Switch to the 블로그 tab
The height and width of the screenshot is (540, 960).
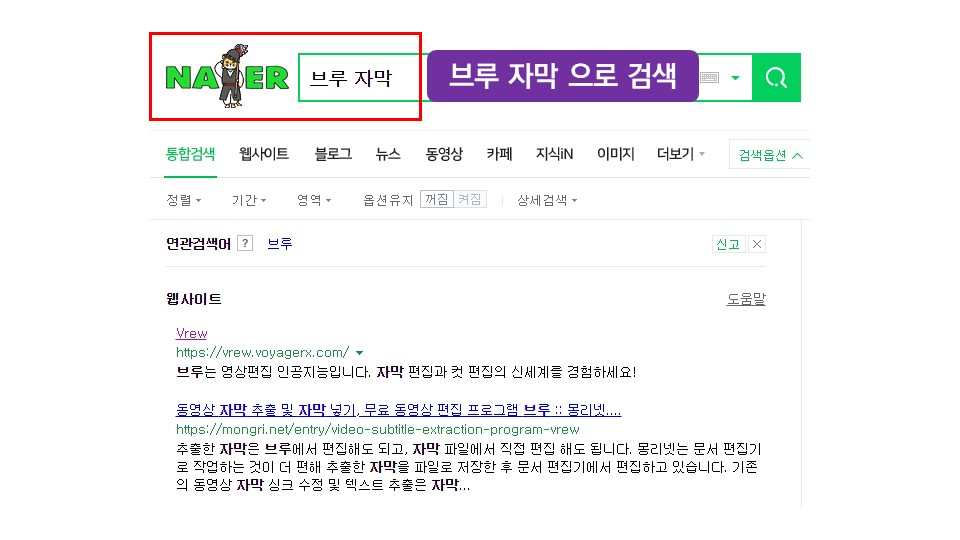click(x=333, y=154)
